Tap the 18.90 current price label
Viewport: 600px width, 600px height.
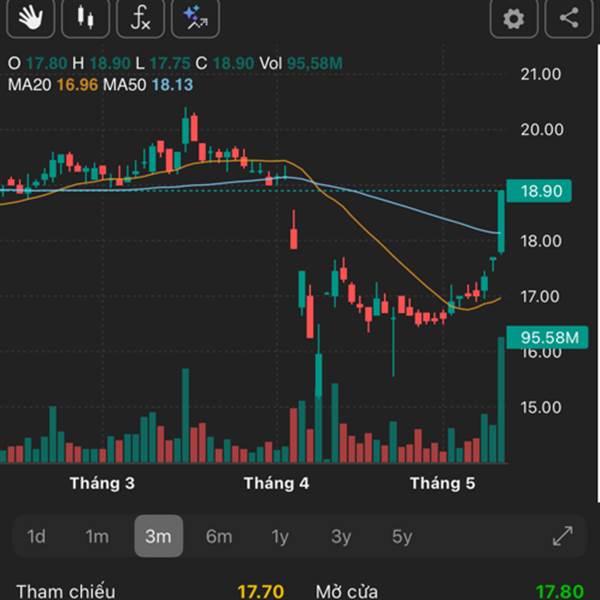(539, 191)
